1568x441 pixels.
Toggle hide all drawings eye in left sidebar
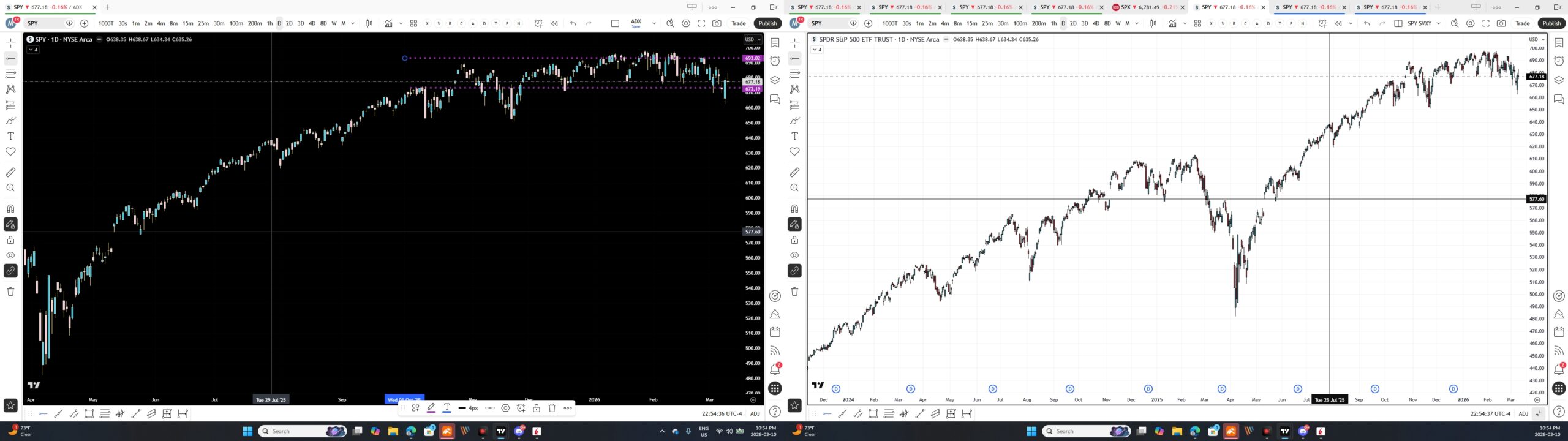coord(10,255)
